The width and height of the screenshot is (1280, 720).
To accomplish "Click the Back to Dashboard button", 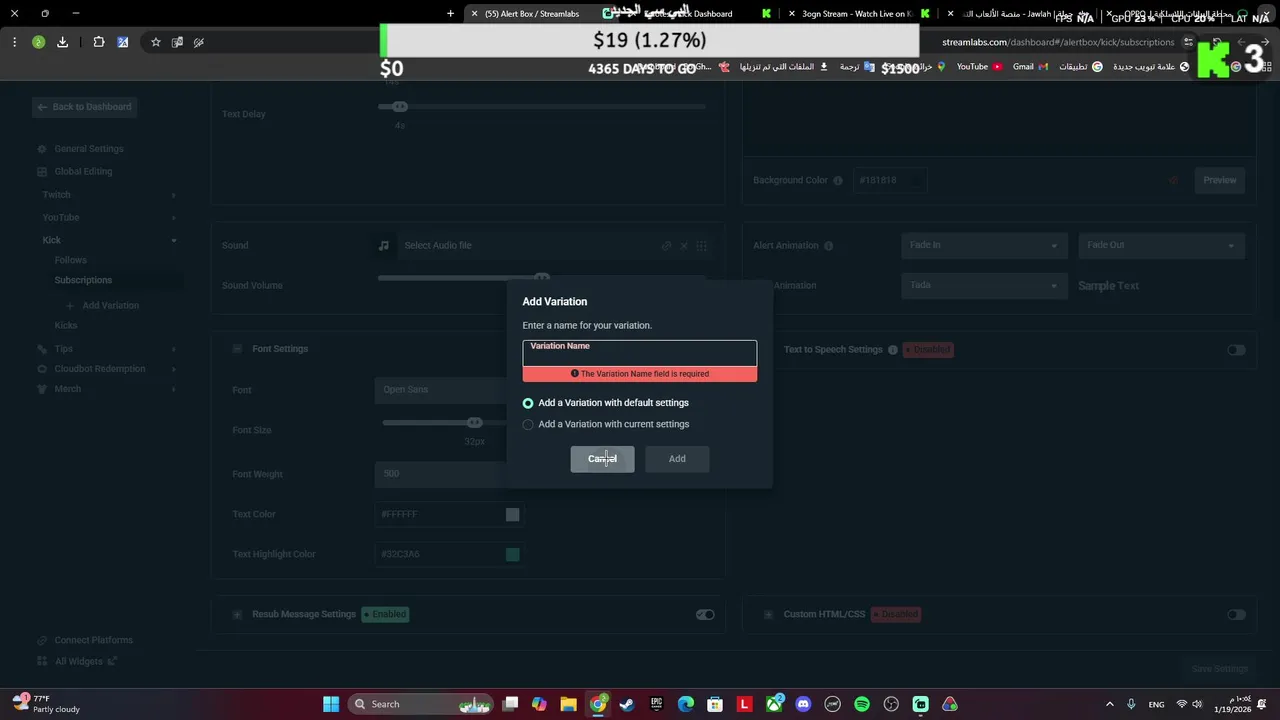I will [x=84, y=107].
